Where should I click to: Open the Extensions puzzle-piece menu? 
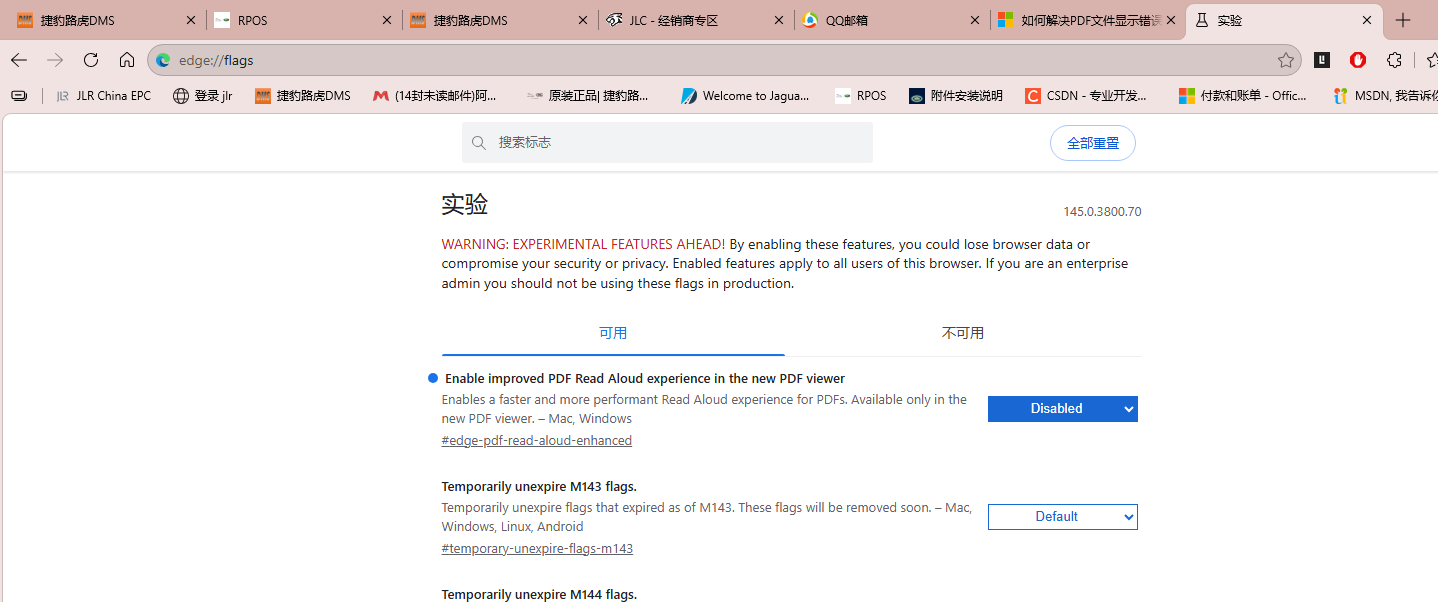[1394, 60]
